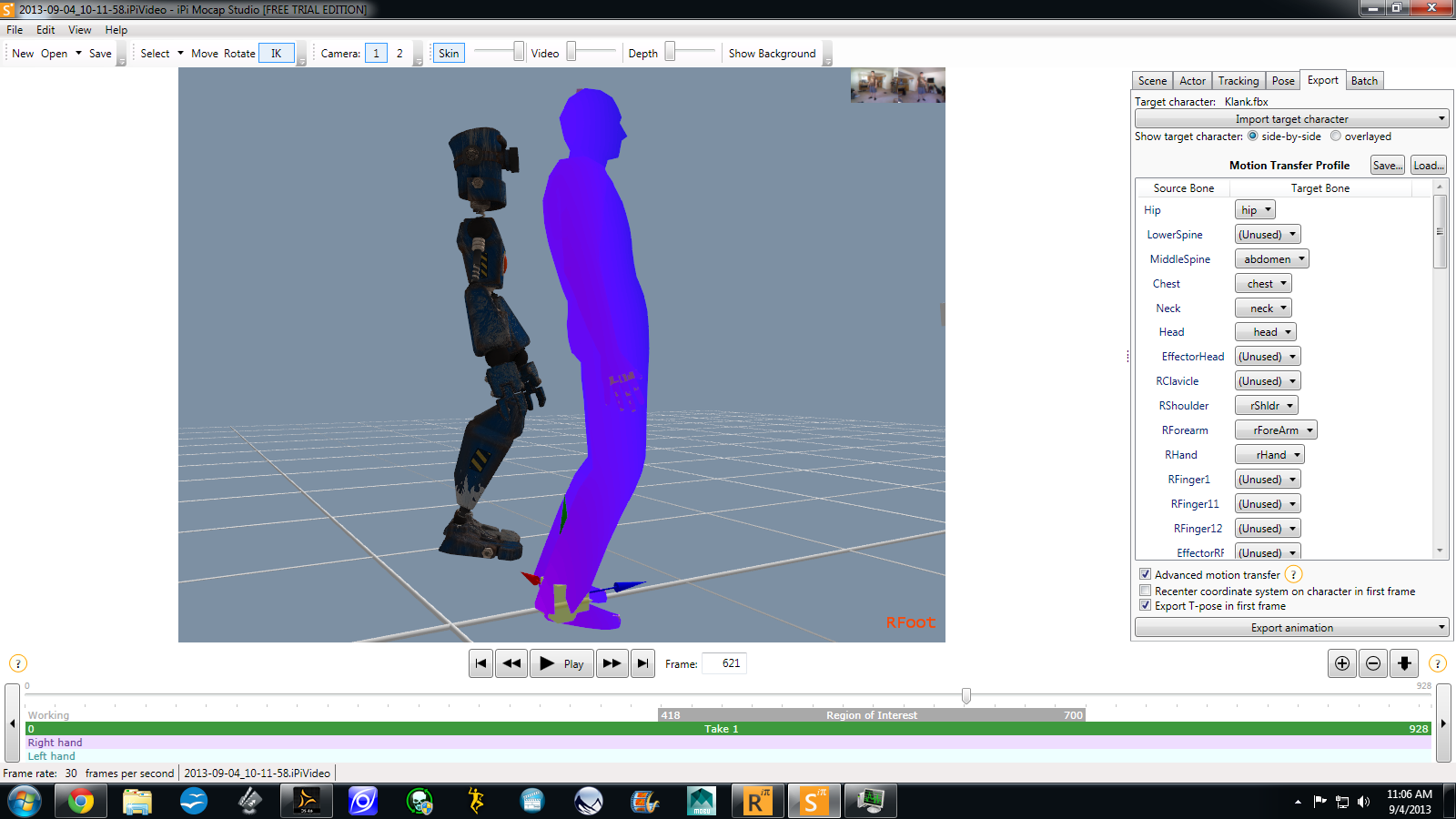
Task: Disable Advanced motion transfer checkbox
Action: coord(1146,574)
